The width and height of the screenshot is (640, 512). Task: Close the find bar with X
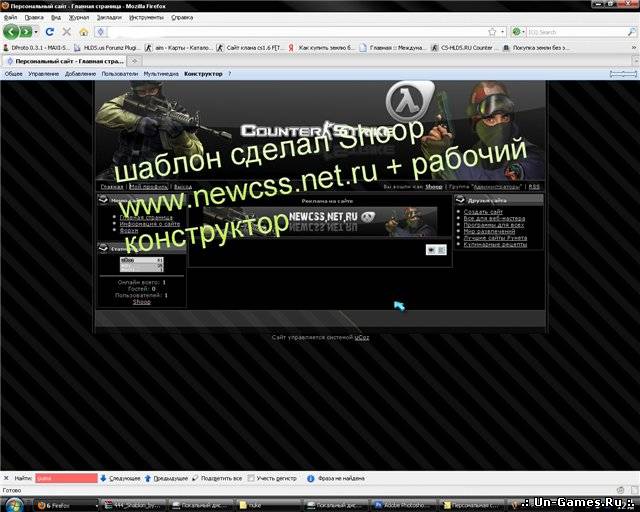6,478
